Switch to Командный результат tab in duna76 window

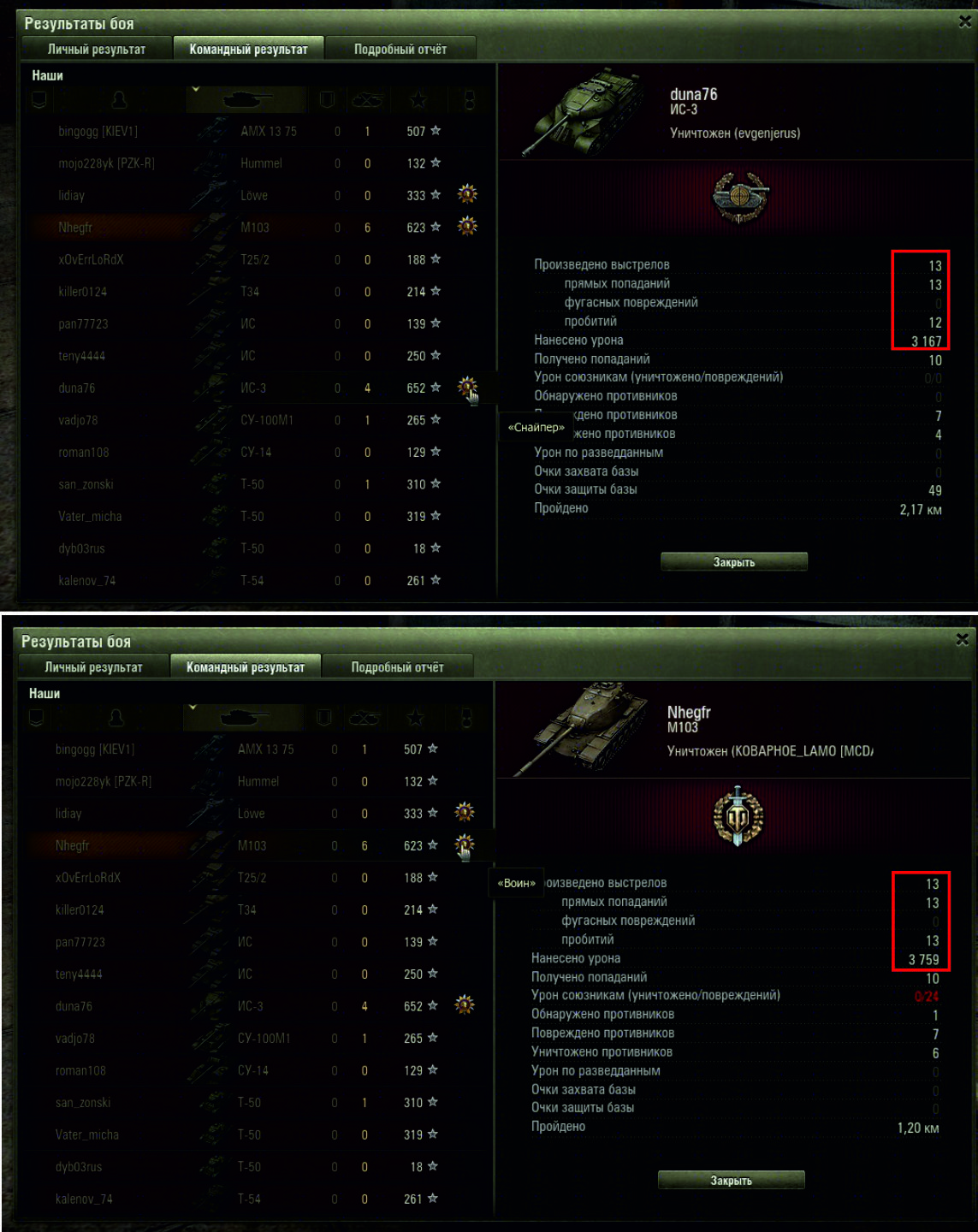click(248, 49)
